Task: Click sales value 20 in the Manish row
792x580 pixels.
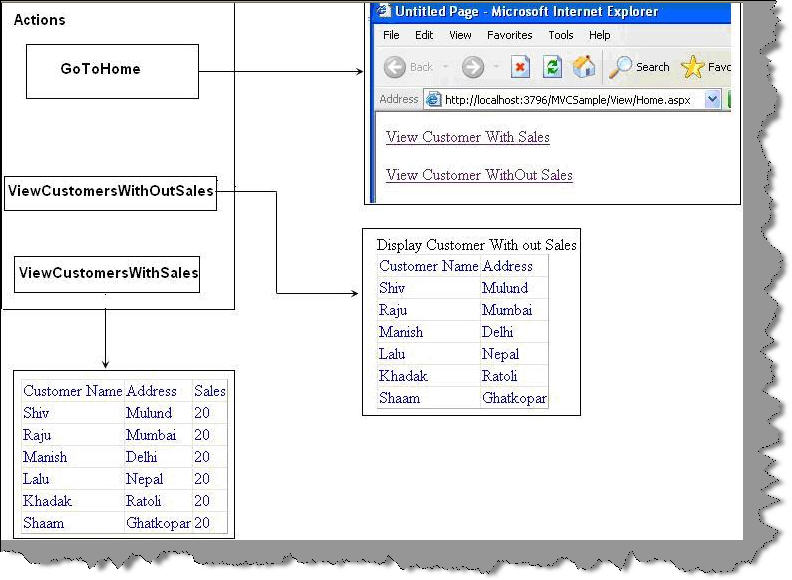Action: (202, 457)
